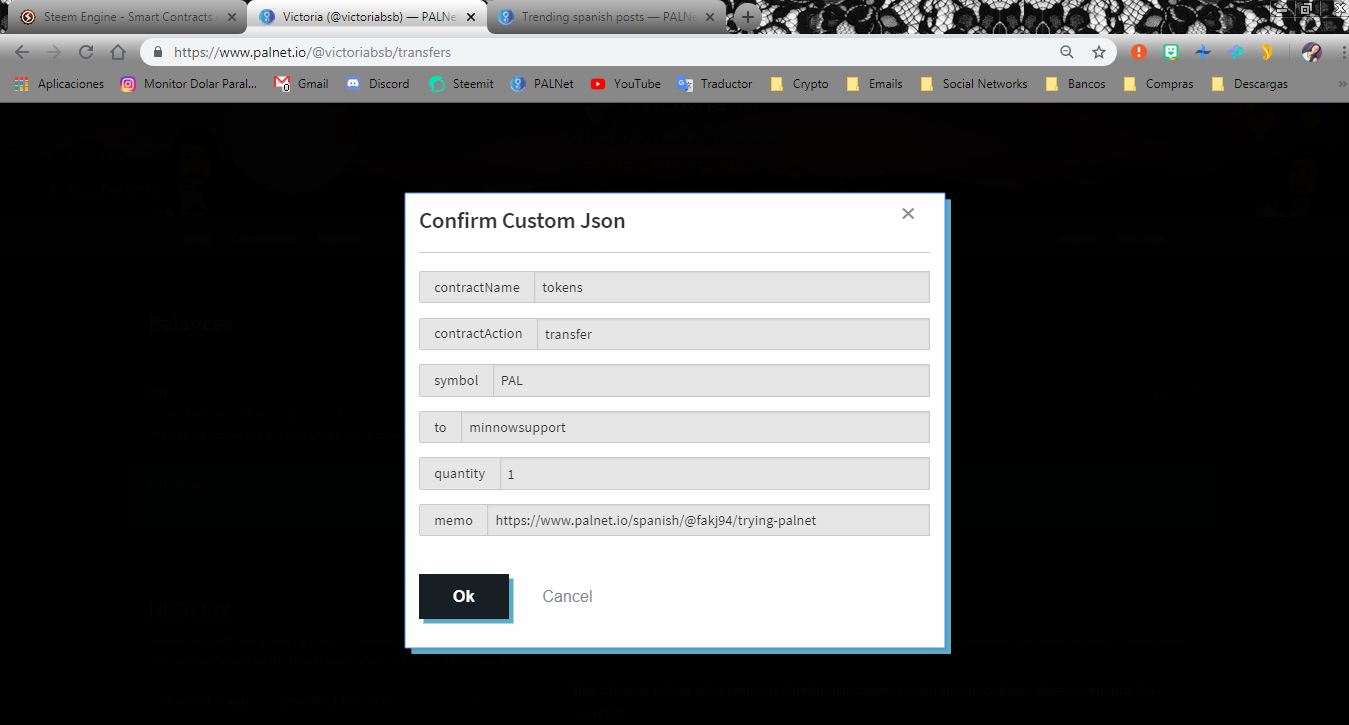Open Aplicaciones apps shortcut
This screenshot has height=725, width=1349.
pyautogui.click(x=59, y=84)
